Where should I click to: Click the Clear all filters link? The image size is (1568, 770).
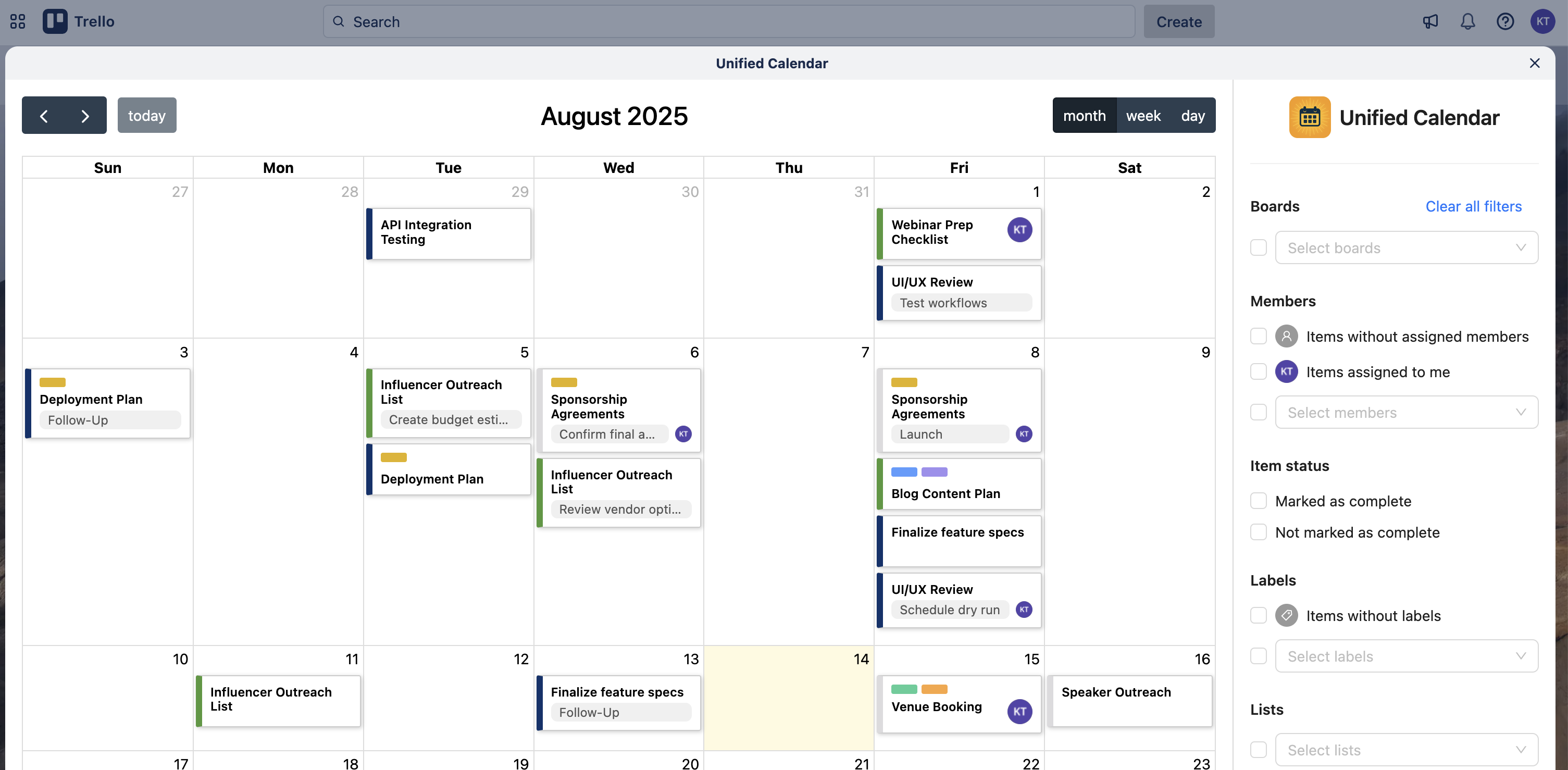(x=1473, y=206)
